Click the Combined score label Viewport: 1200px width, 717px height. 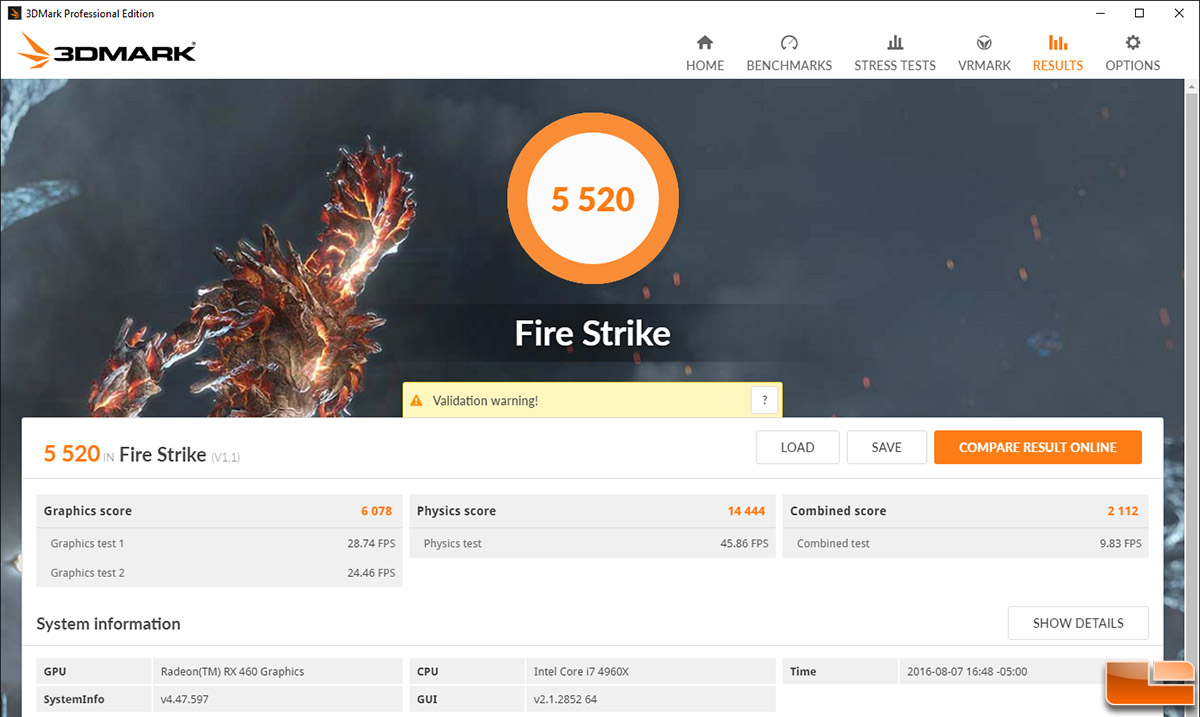click(838, 511)
